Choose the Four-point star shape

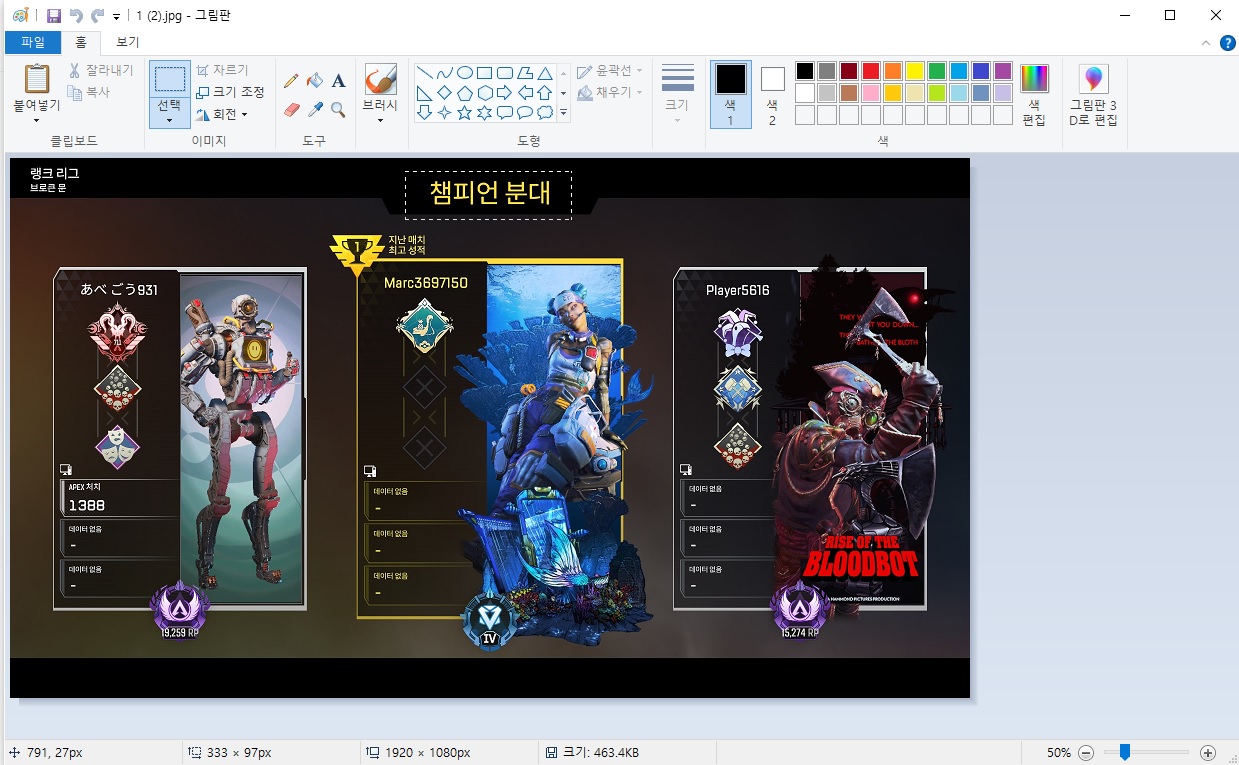pos(444,113)
